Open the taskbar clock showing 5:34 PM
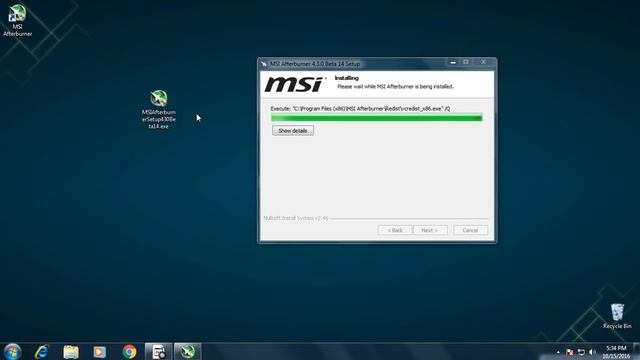 (616, 352)
